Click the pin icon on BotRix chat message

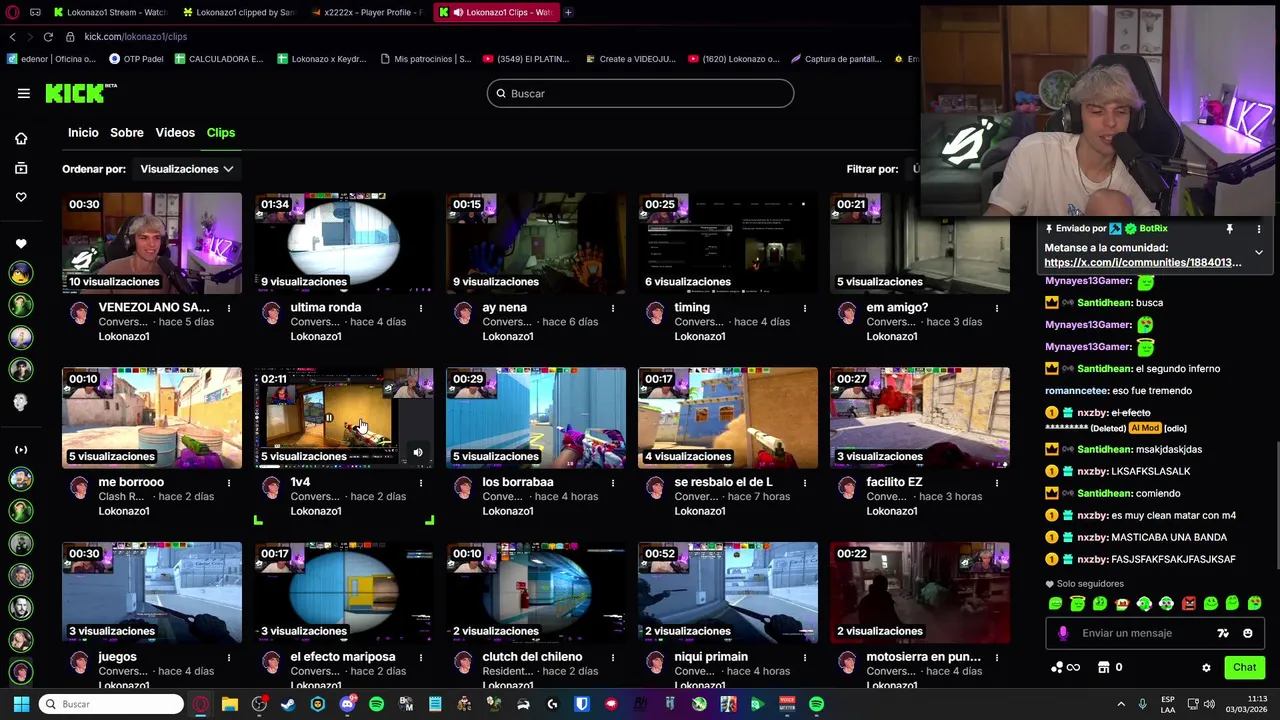coord(1230,229)
